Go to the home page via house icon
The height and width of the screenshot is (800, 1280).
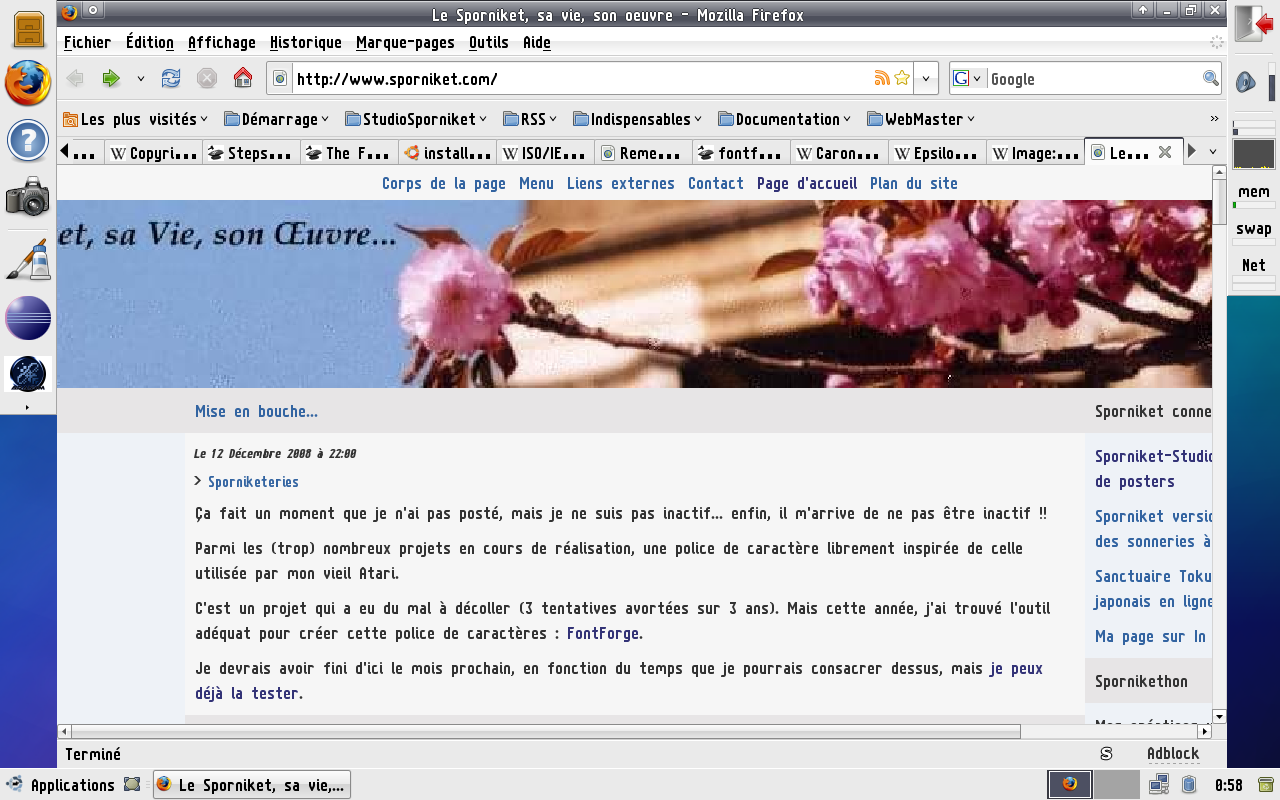[x=242, y=78]
